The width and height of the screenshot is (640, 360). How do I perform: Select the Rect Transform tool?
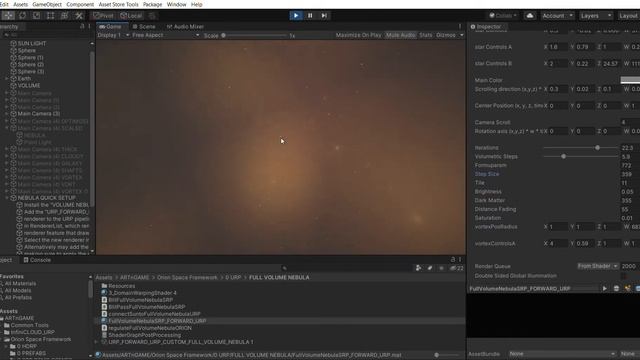[50, 16]
